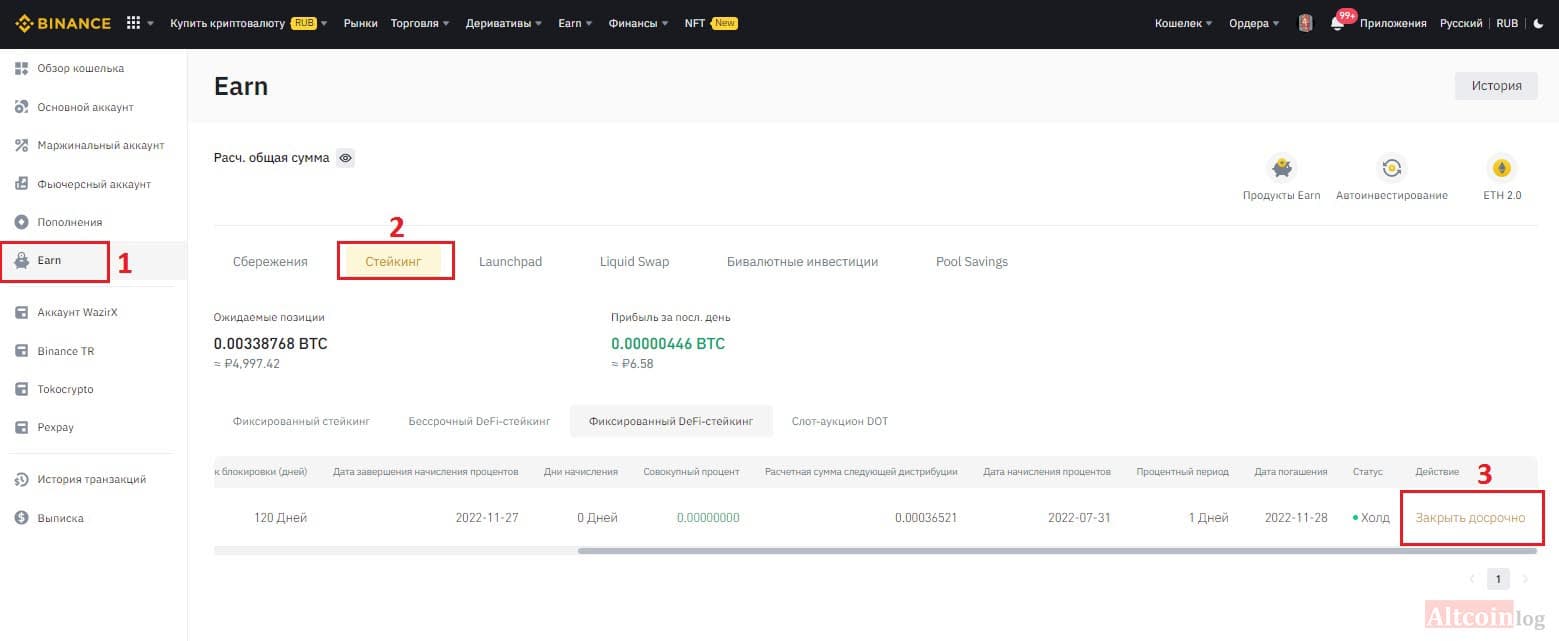Select page 1 in pagination
The height and width of the screenshot is (641, 1559).
[1497, 579]
